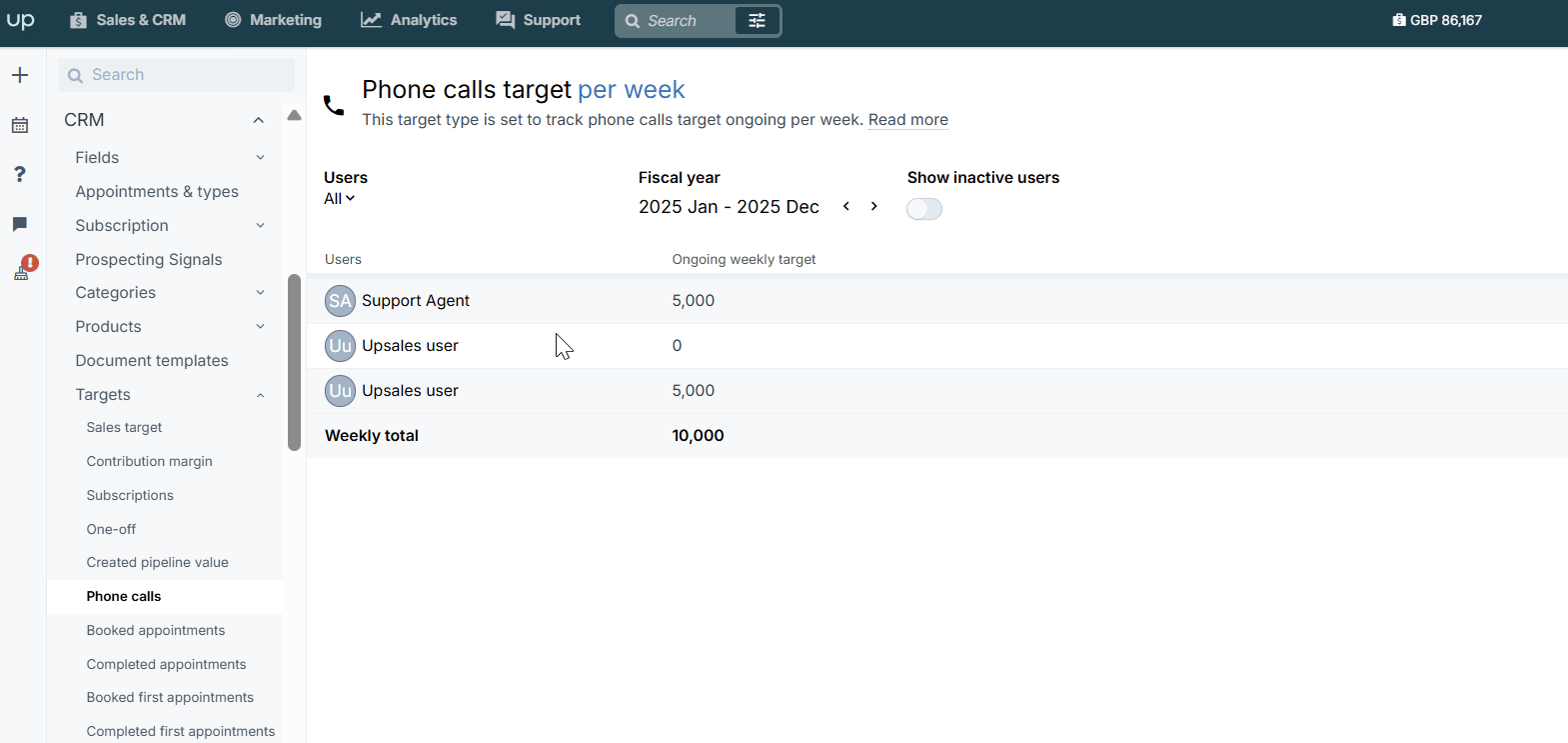Click the Support Agent name
The width and height of the screenshot is (1568, 743).
(x=416, y=301)
